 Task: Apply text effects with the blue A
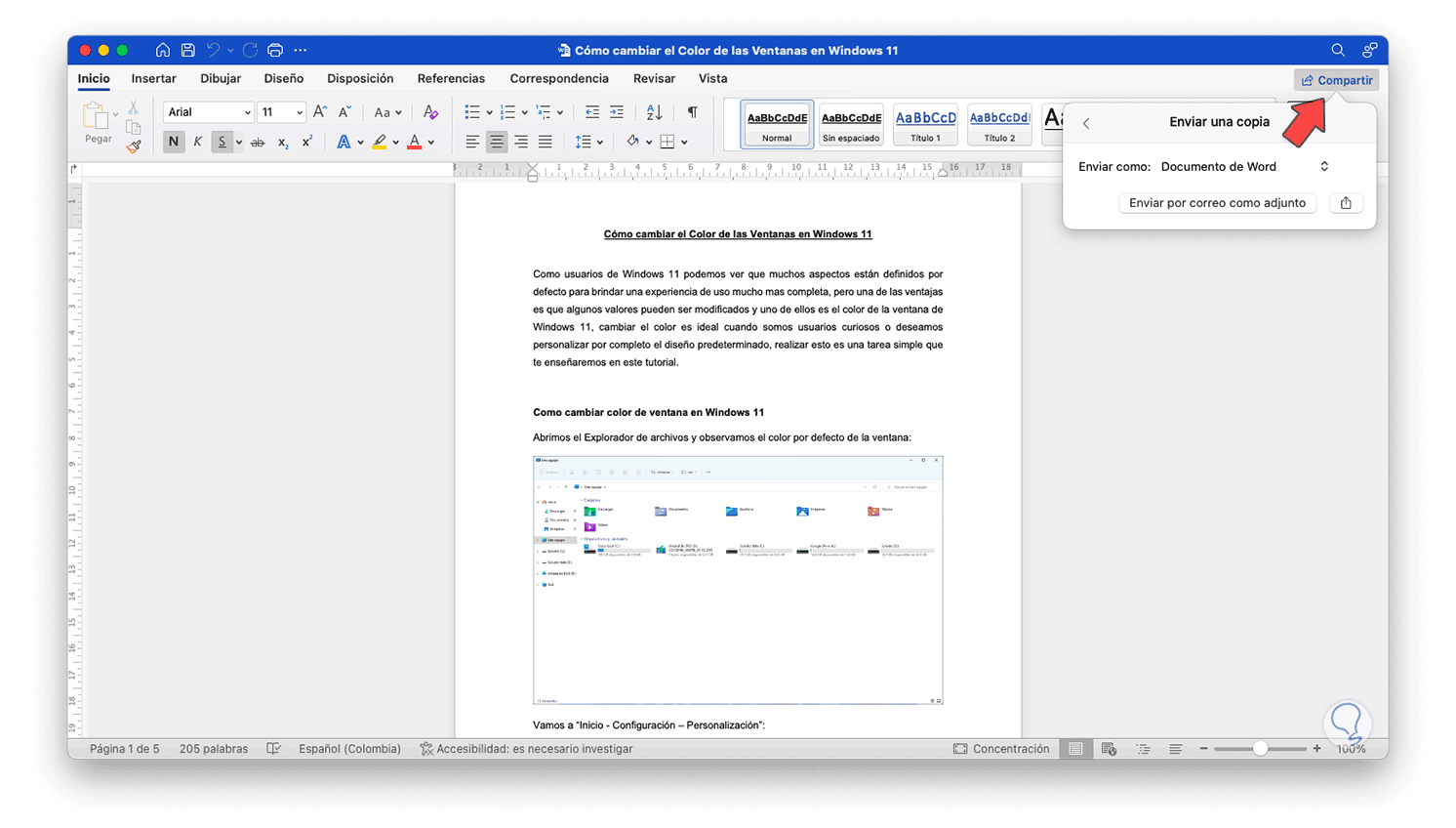tap(344, 143)
